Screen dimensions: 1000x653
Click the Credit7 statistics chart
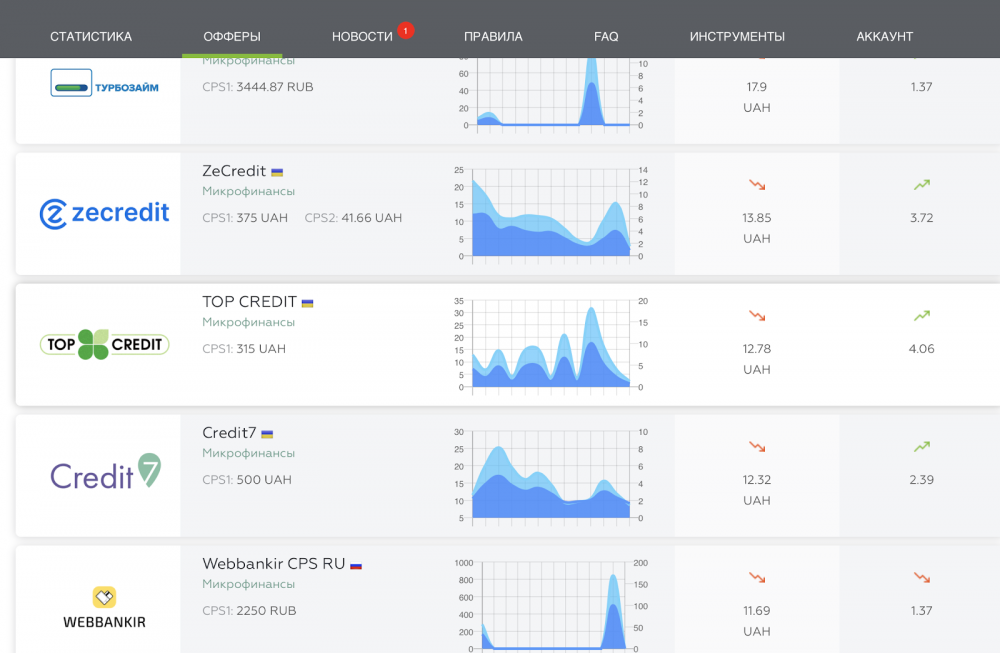pyautogui.click(x=551, y=476)
